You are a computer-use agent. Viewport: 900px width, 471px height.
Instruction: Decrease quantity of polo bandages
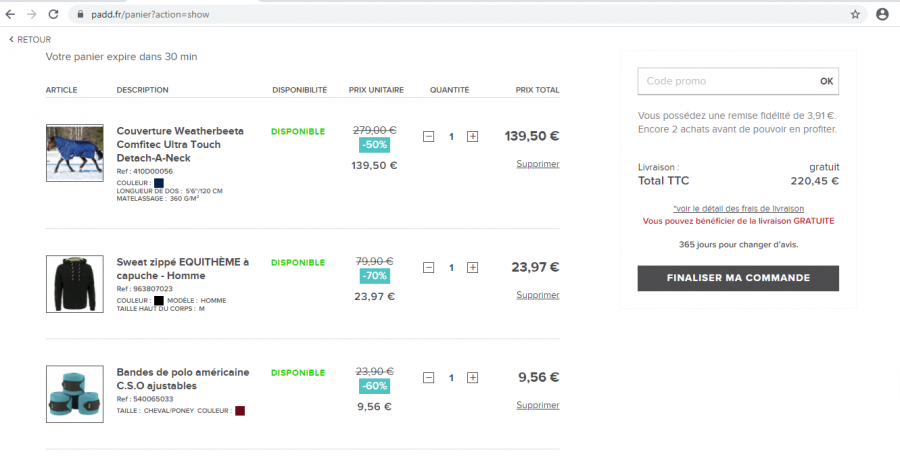point(429,378)
